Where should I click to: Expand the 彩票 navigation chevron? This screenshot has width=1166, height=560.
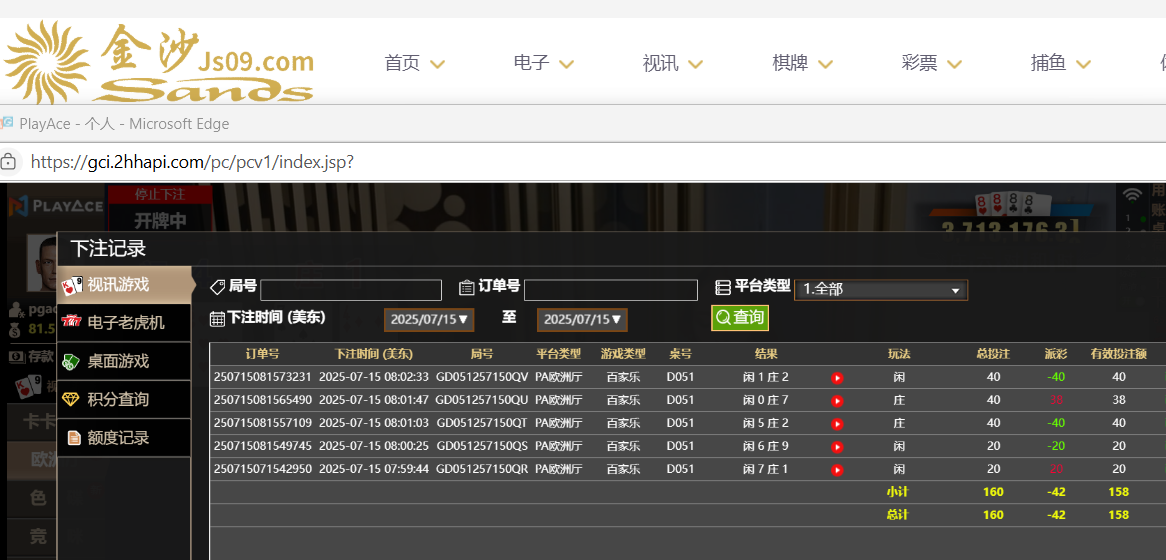click(x=954, y=64)
